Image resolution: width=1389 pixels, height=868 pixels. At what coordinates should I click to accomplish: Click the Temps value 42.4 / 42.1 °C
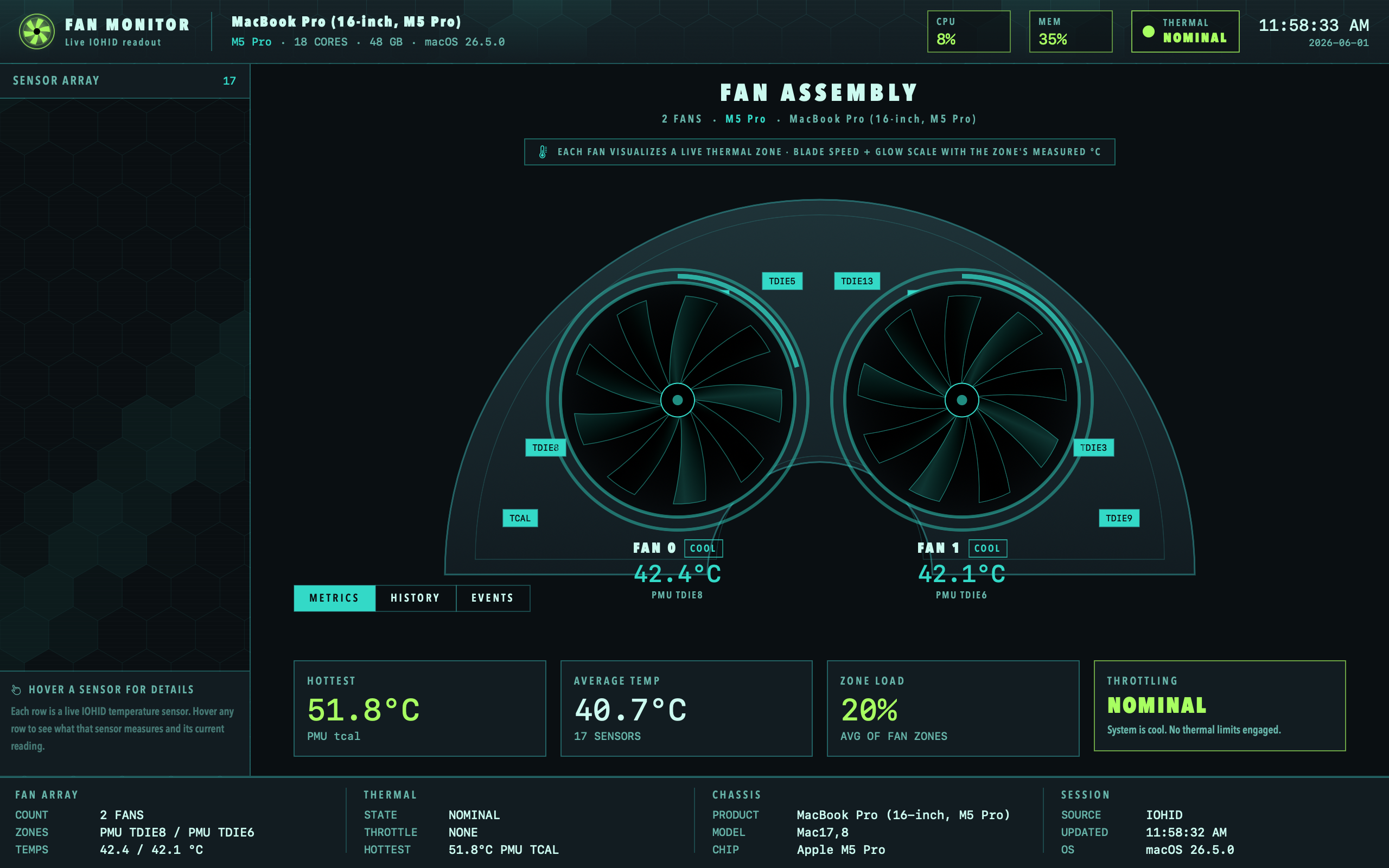pos(151,850)
